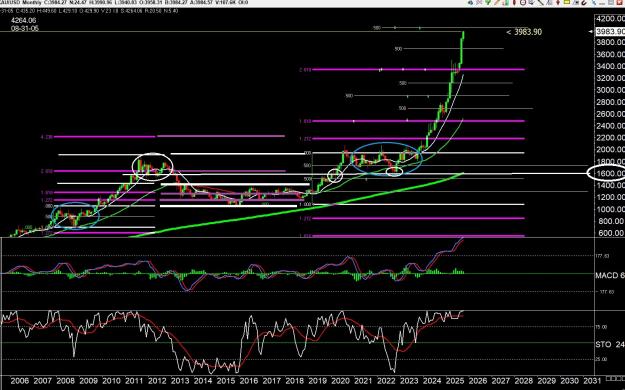Click the 1000.00 price axis label

[x=611, y=209]
